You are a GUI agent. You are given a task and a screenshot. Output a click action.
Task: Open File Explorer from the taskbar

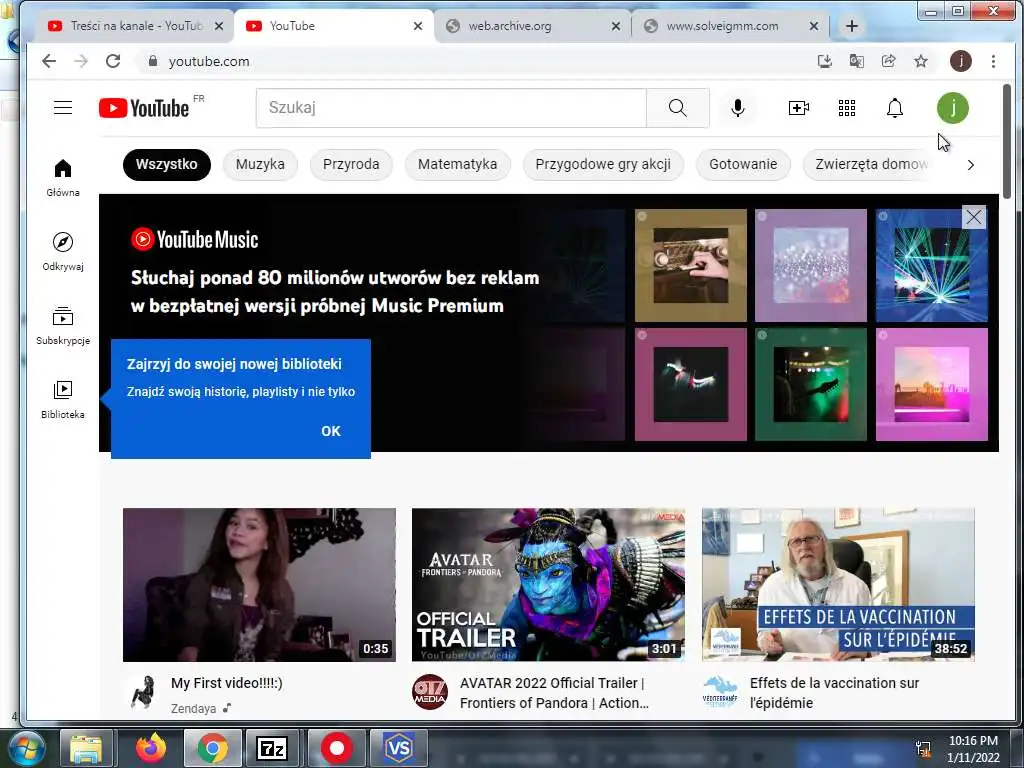pyautogui.click(x=86, y=748)
